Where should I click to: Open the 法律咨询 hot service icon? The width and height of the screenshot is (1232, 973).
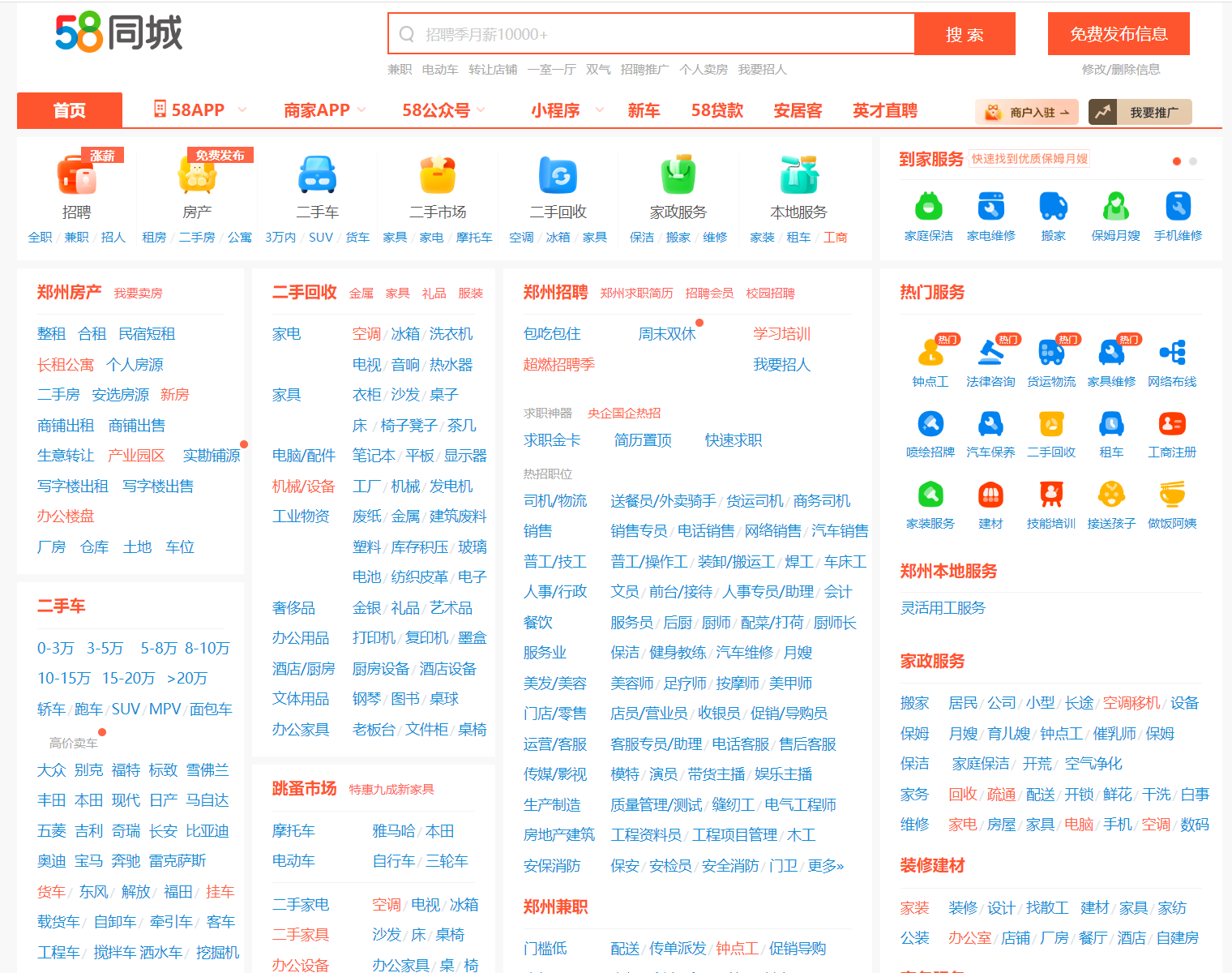pyautogui.click(x=990, y=354)
